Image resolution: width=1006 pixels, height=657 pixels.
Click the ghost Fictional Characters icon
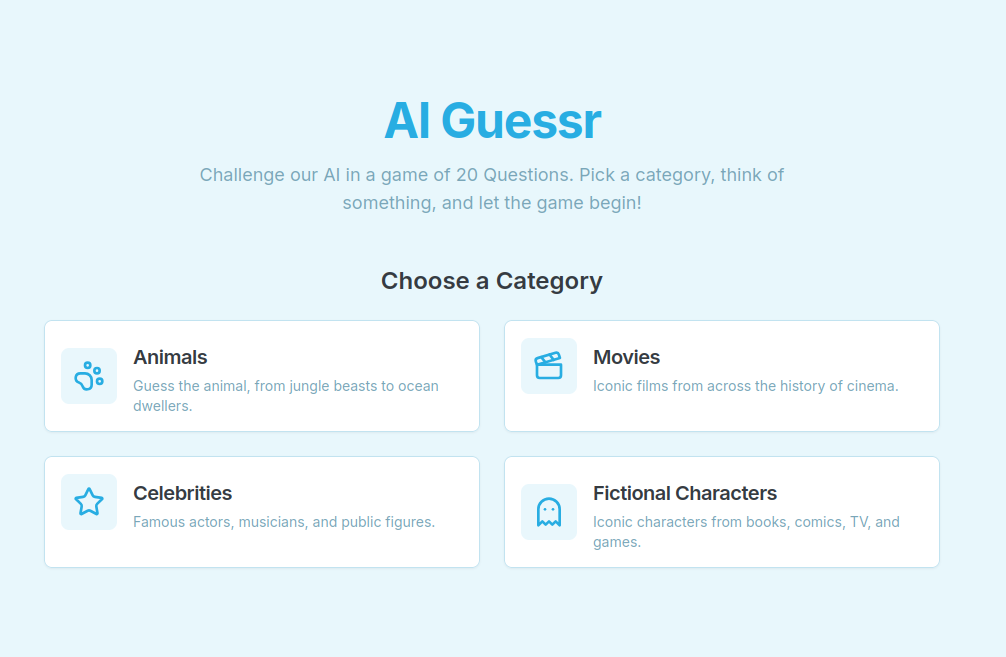(549, 512)
